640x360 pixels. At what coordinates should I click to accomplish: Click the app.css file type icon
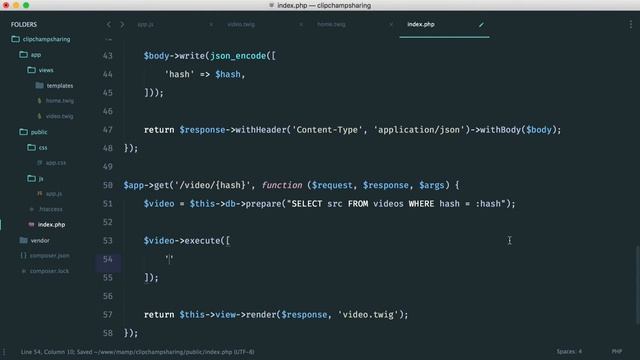point(40,163)
